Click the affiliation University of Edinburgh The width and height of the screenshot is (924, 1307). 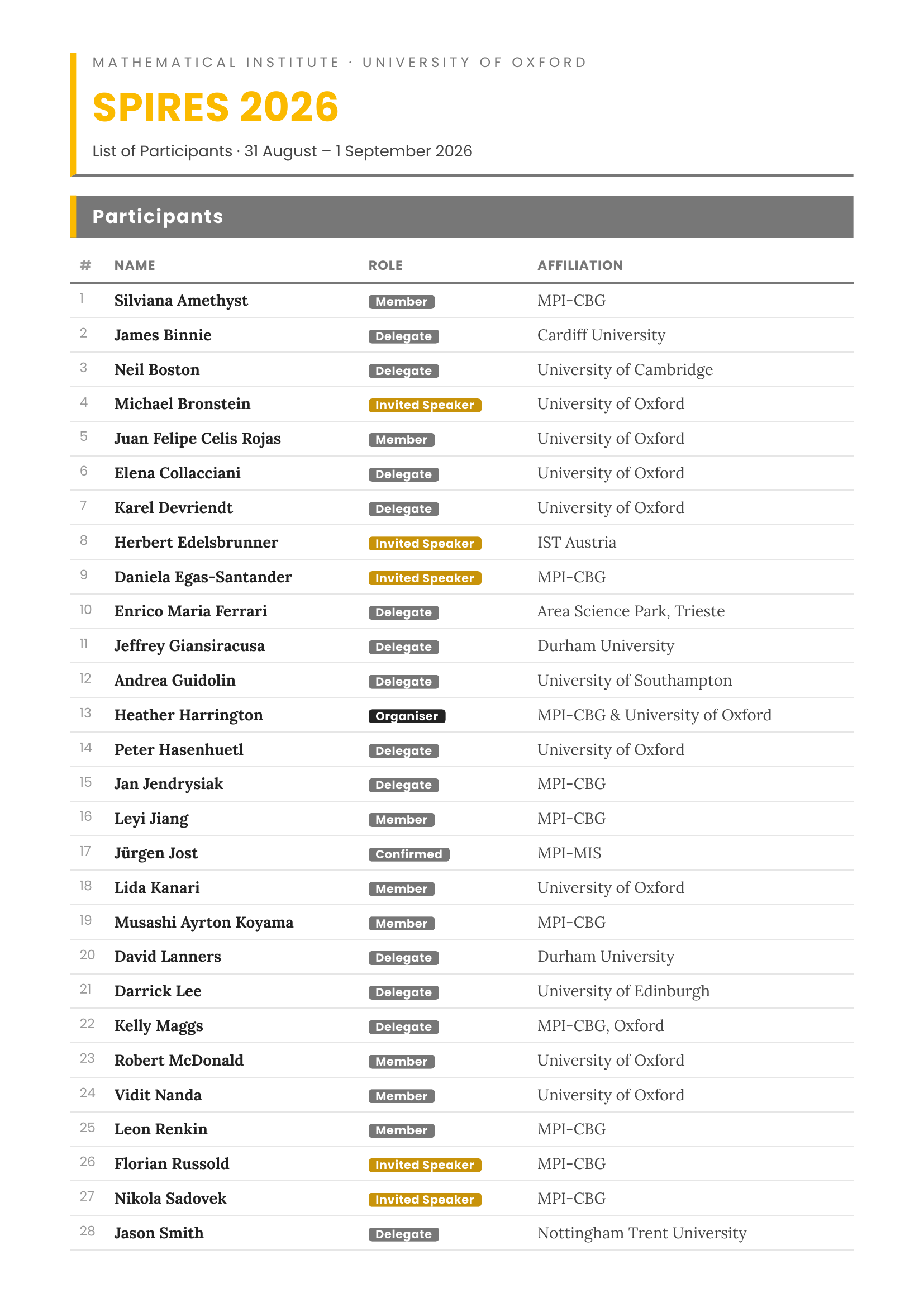pyautogui.click(x=623, y=991)
